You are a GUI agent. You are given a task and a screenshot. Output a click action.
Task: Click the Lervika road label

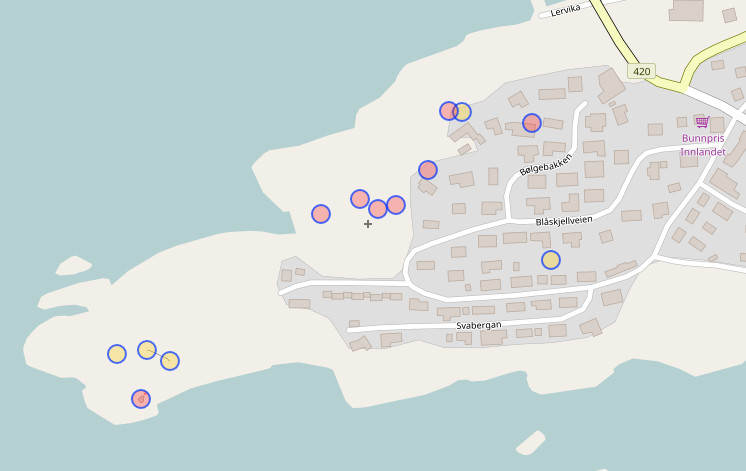coord(566,9)
